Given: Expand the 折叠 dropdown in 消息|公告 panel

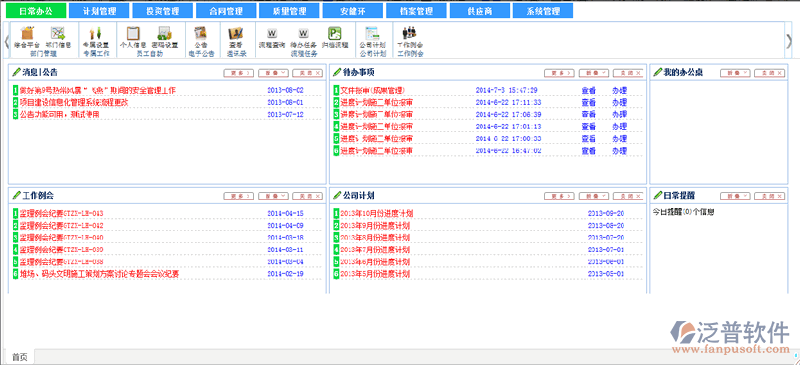Looking at the screenshot, I should pyautogui.click(x=273, y=73).
